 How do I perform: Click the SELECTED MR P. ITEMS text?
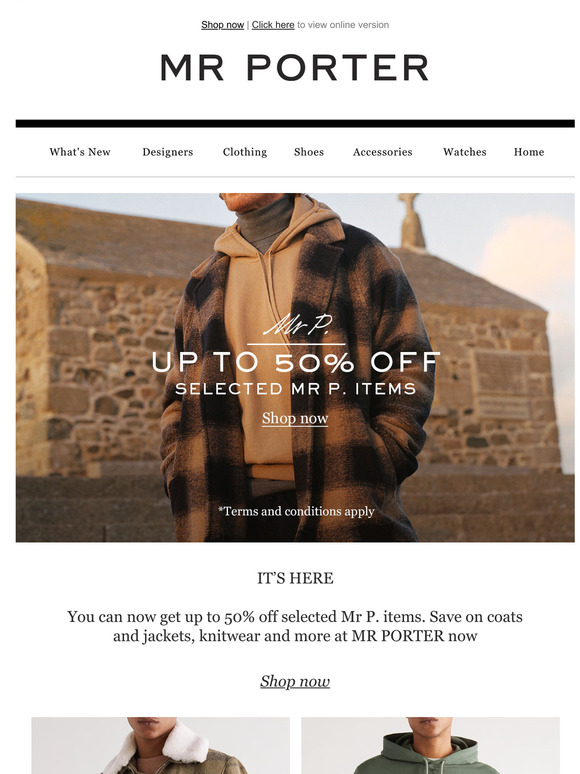pyautogui.click(x=296, y=389)
